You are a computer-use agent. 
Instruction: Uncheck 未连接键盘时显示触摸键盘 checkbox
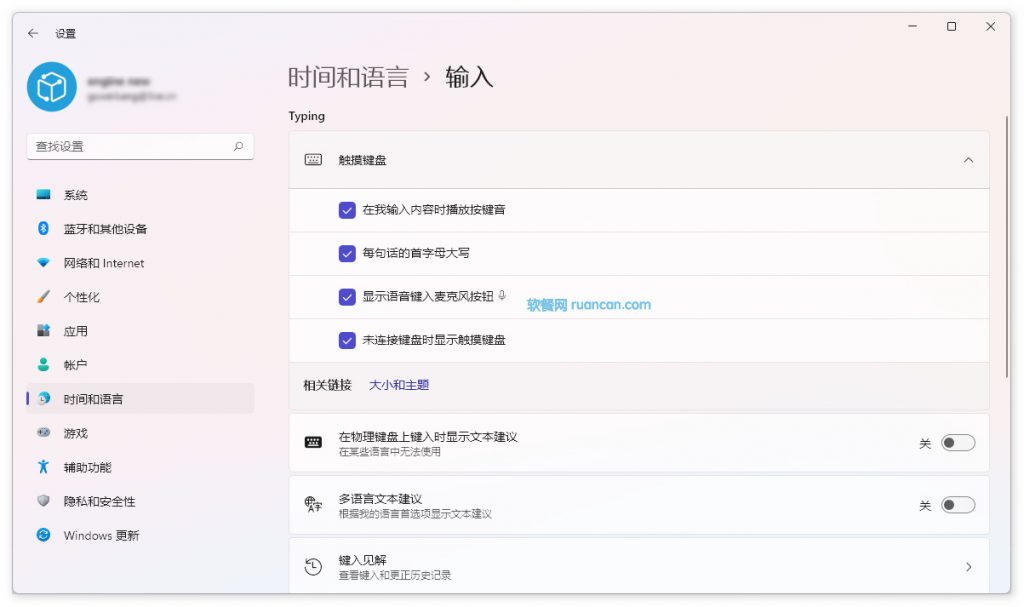(347, 340)
